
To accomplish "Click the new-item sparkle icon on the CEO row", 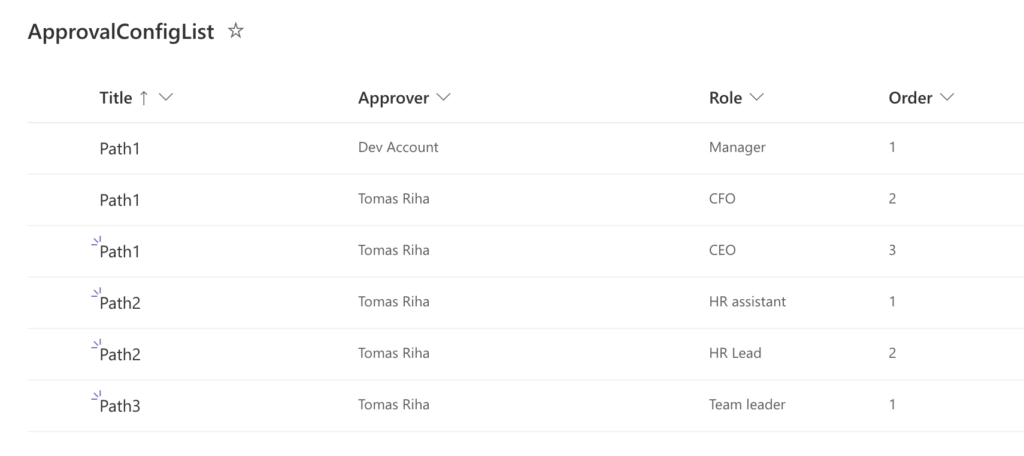I will click(x=96, y=241).
